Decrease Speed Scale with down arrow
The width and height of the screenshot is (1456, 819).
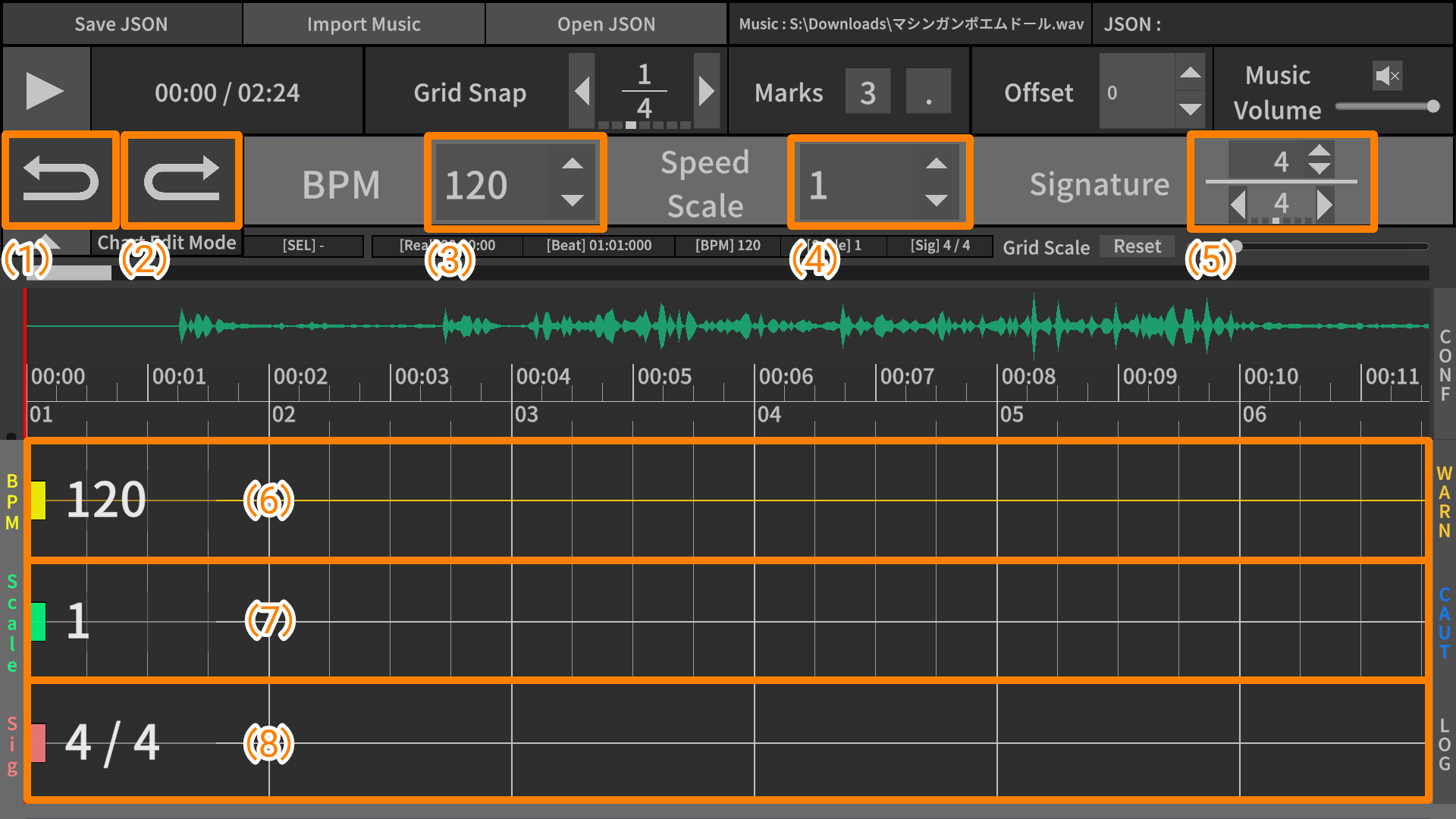pyautogui.click(x=937, y=200)
